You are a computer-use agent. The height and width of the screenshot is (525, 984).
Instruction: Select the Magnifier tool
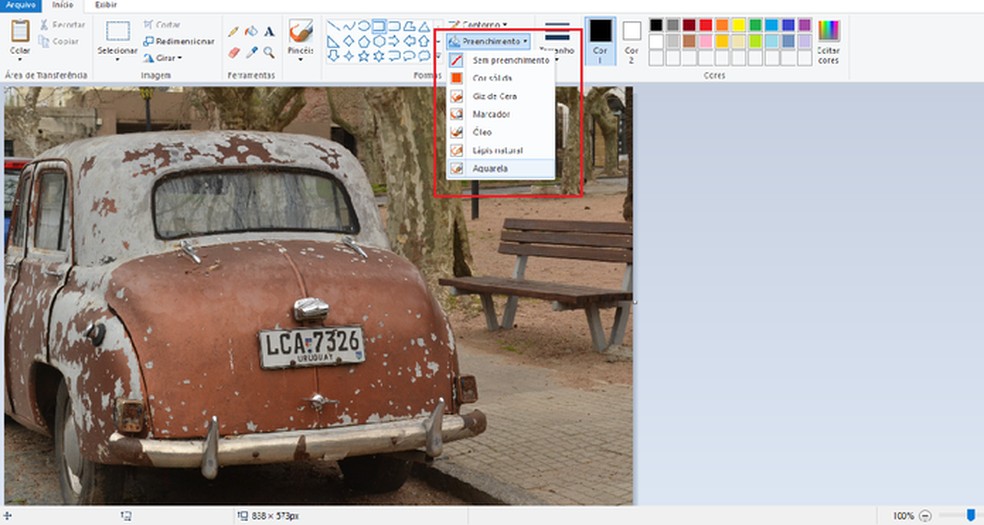click(269, 53)
